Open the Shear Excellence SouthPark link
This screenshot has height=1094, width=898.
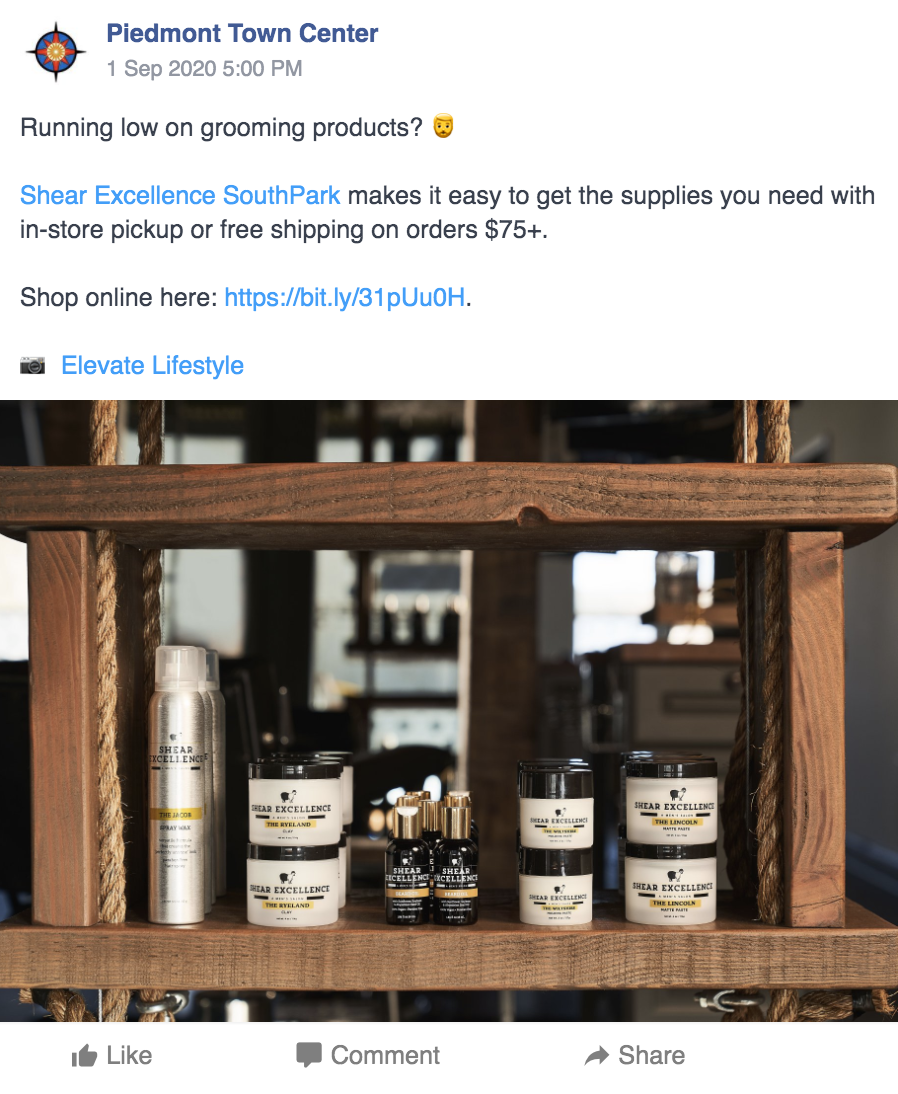(x=180, y=195)
